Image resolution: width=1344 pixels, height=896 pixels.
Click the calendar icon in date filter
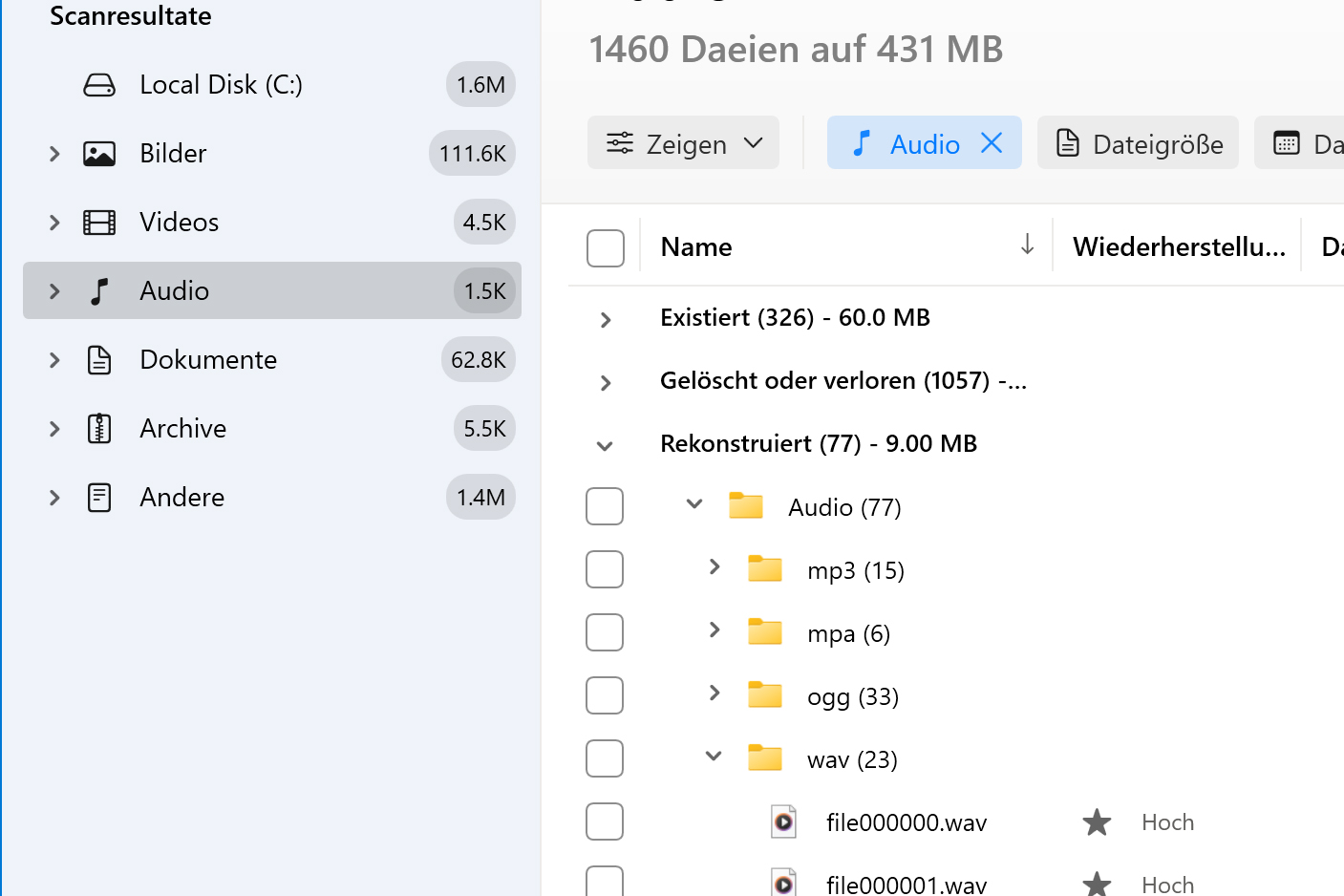point(1287,143)
